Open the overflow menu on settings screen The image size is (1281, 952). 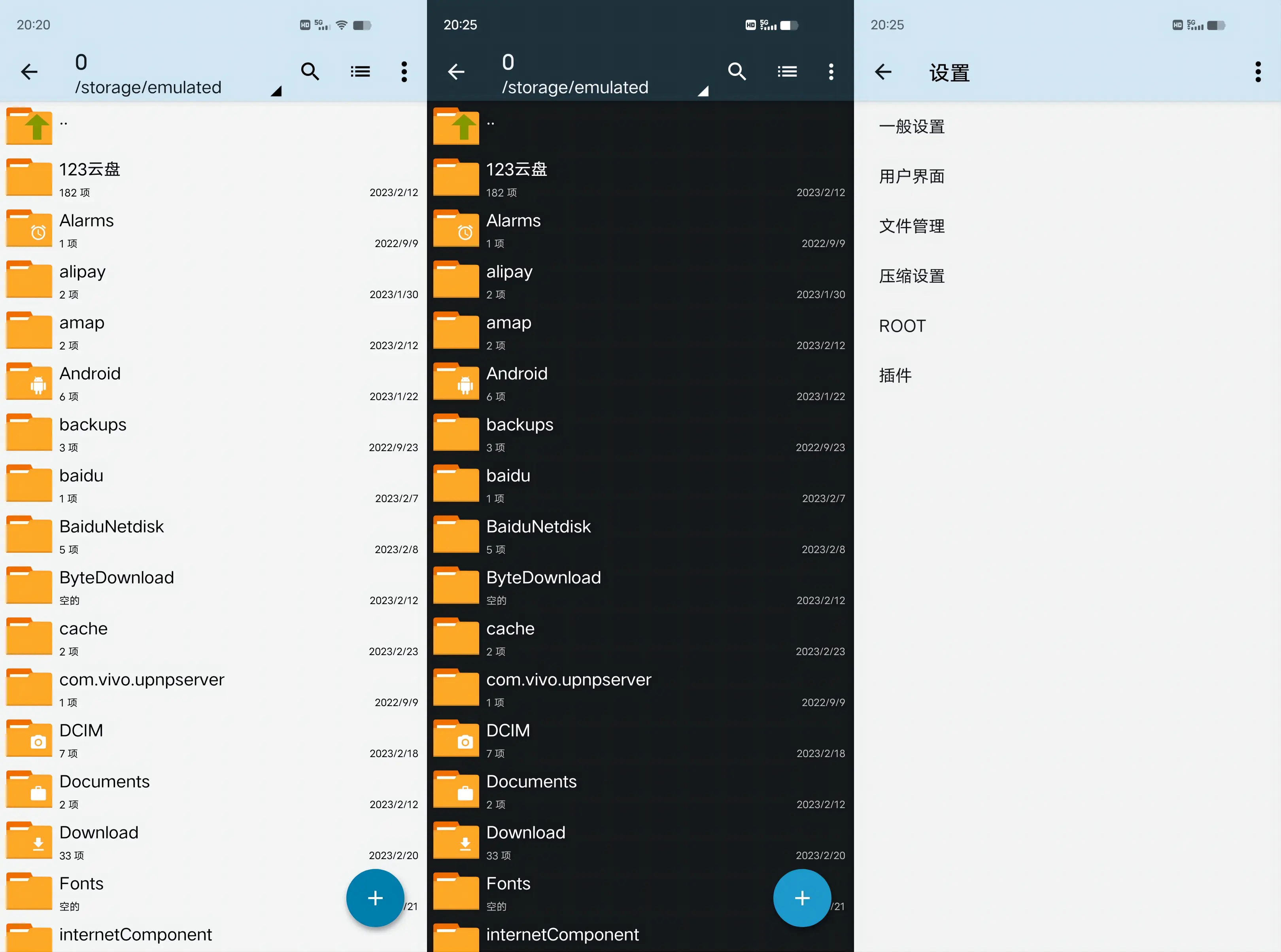point(1258,72)
